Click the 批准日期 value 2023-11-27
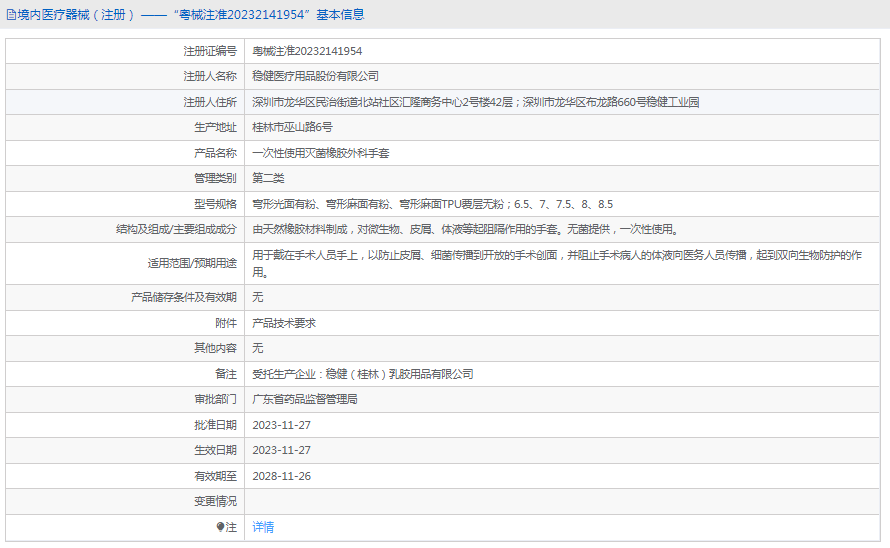 pos(282,425)
